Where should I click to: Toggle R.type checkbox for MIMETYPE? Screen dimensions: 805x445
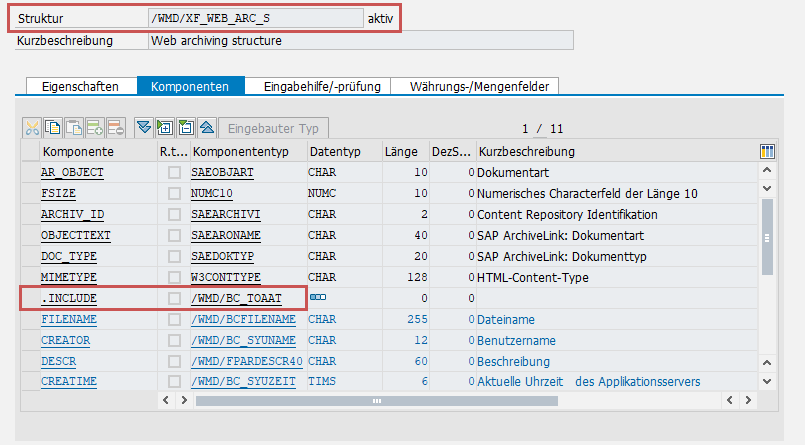(174, 277)
